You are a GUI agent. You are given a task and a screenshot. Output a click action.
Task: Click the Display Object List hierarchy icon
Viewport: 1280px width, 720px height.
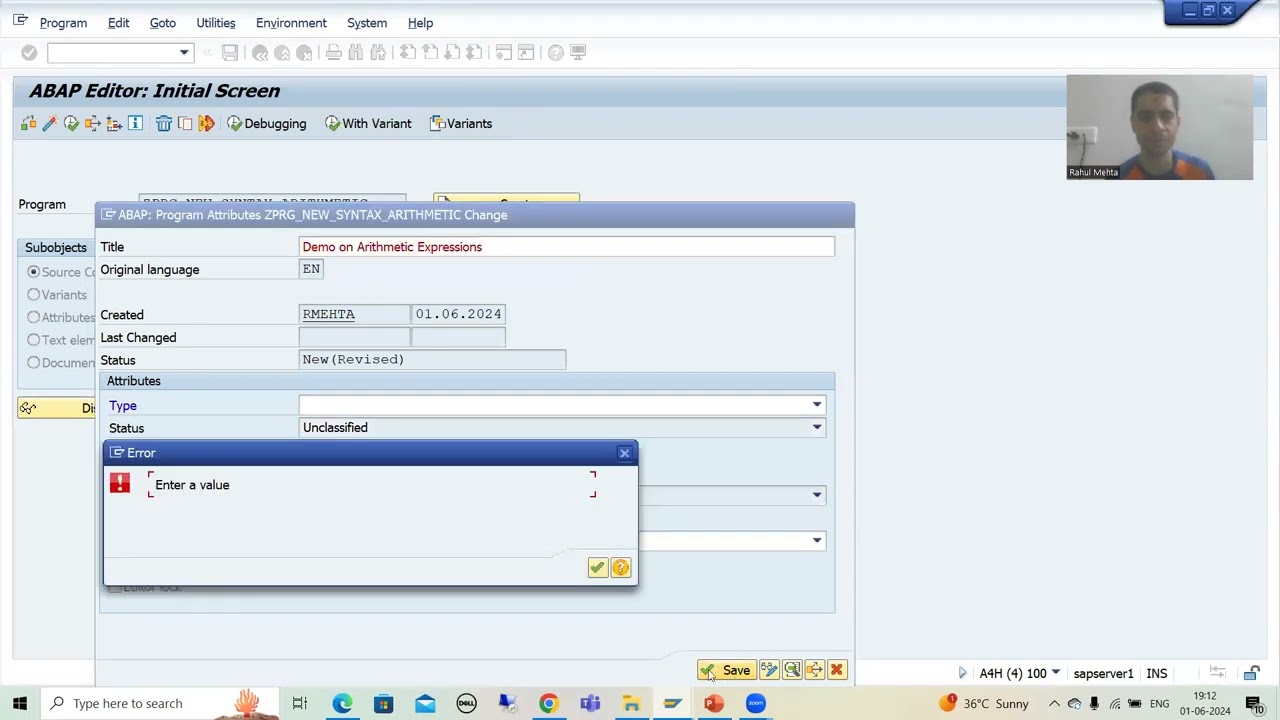tap(114, 124)
